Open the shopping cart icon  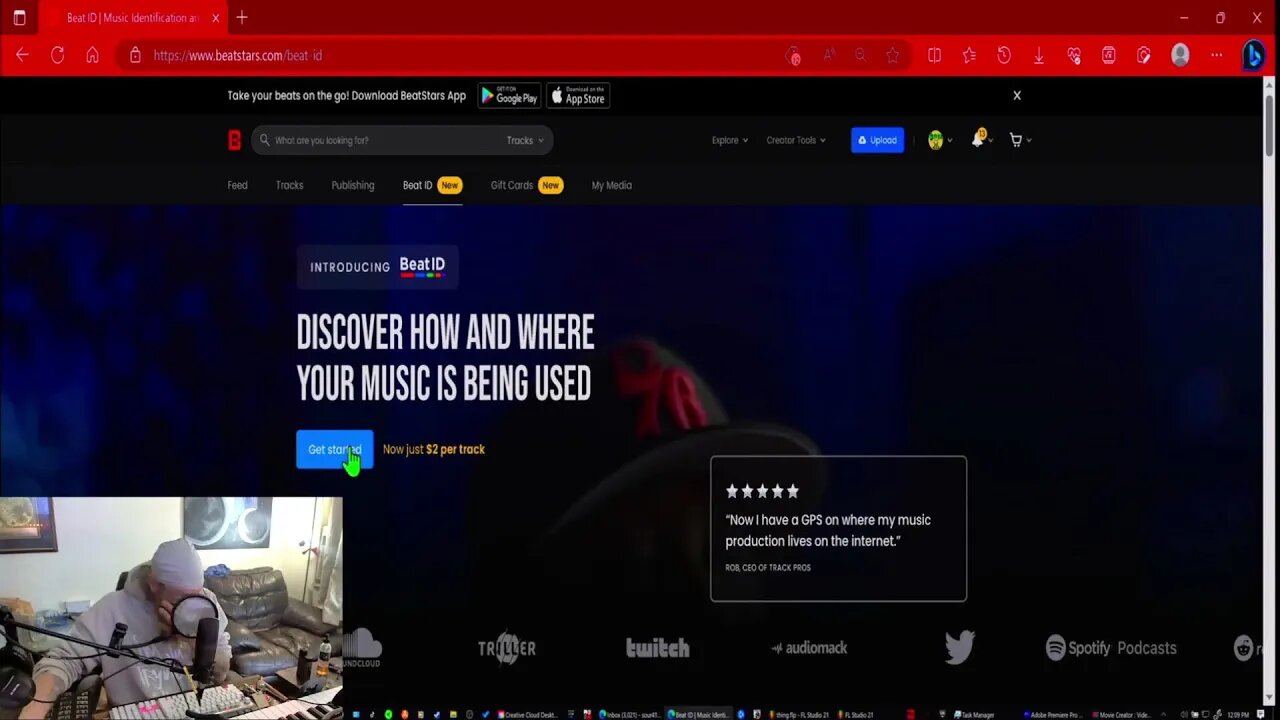click(x=1015, y=140)
